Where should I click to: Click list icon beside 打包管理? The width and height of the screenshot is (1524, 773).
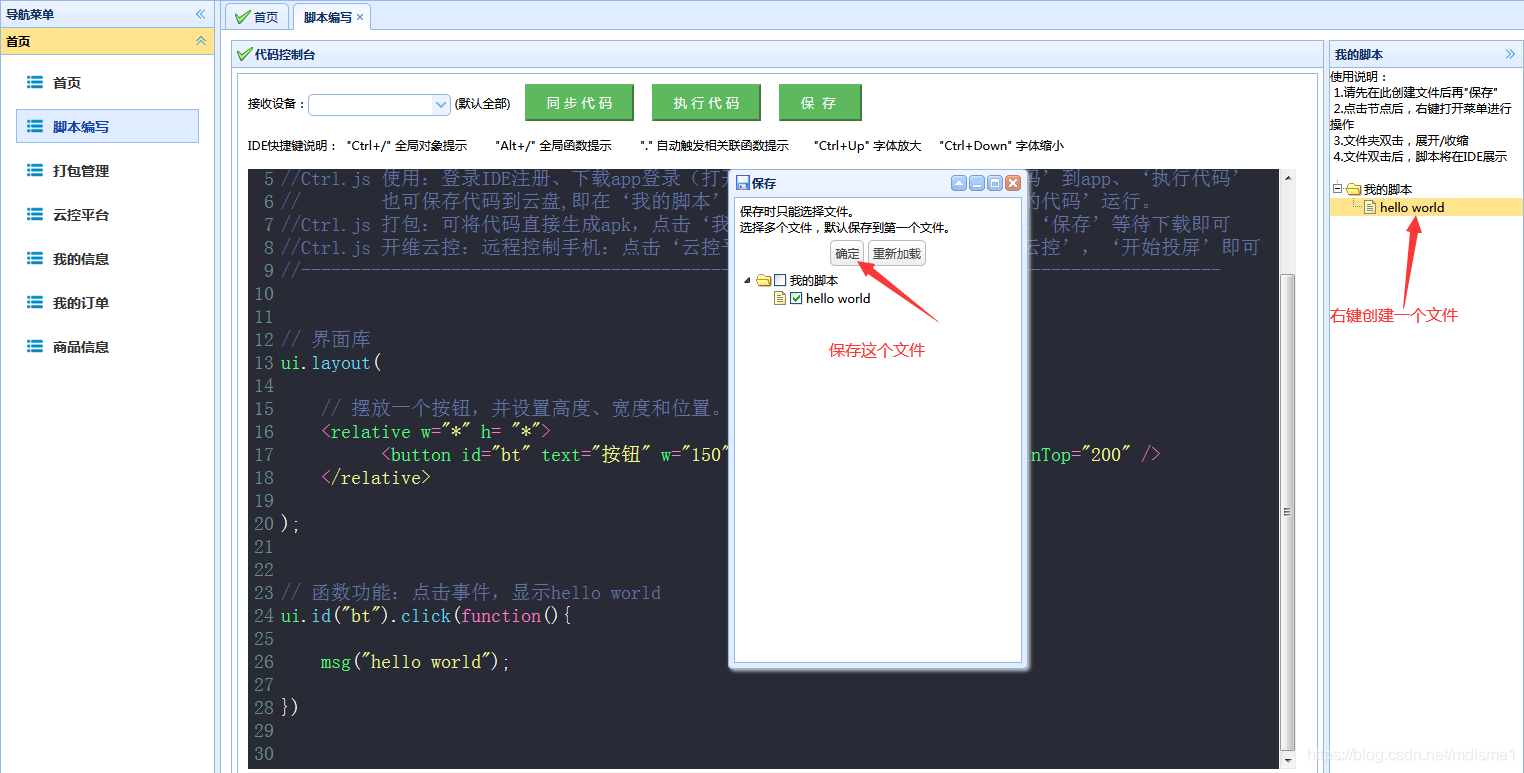tap(35, 170)
